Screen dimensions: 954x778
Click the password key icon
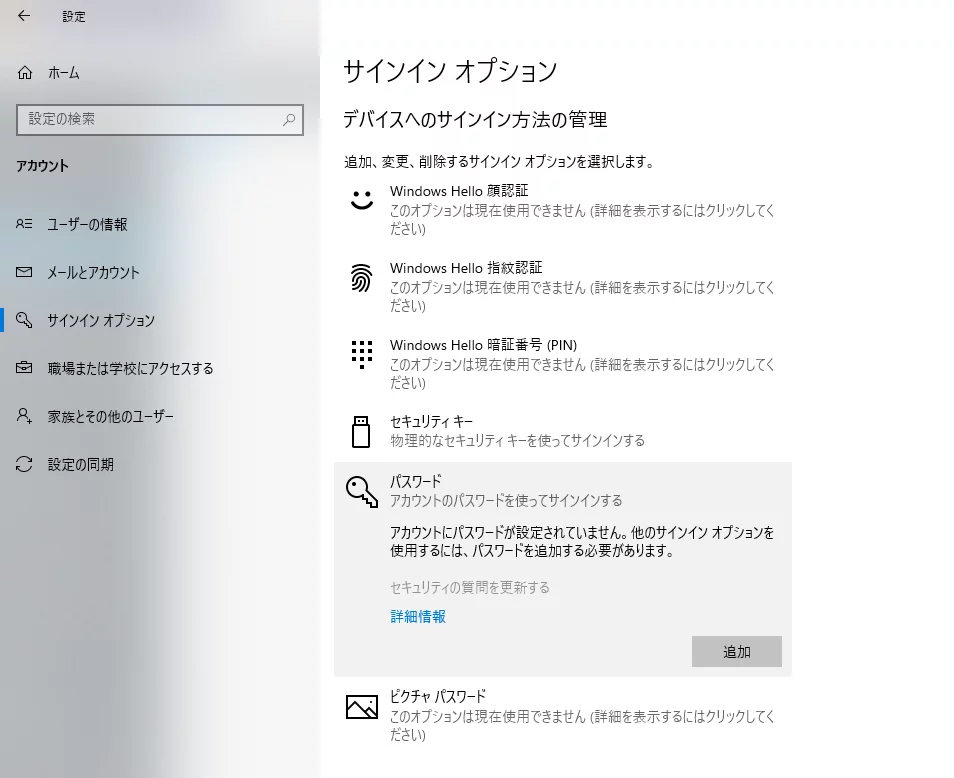click(361, 491)
